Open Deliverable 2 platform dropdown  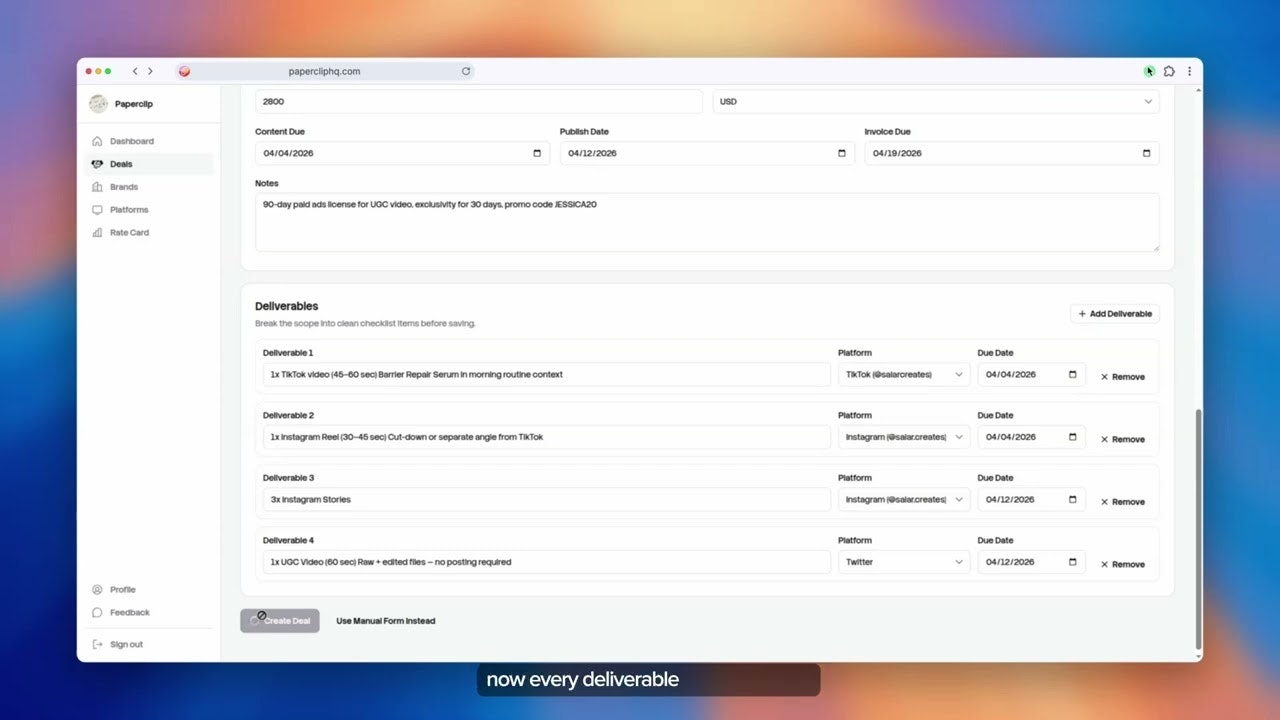tap(904, 437)
